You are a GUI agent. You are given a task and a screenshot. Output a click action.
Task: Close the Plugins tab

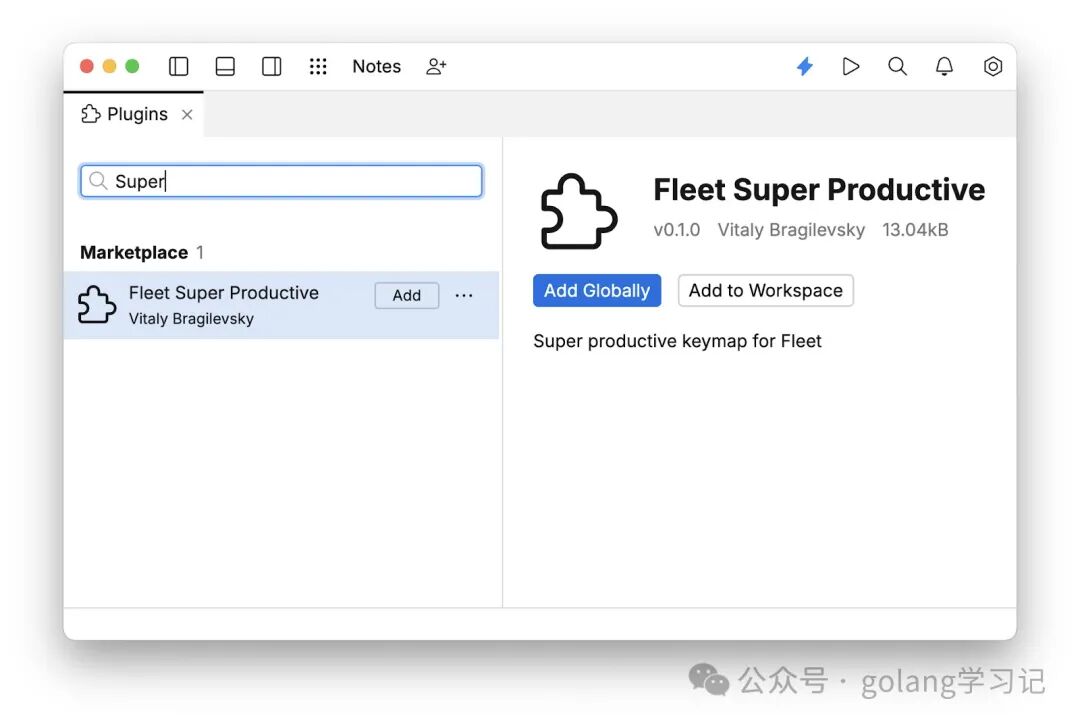click(x=187, y=115)
